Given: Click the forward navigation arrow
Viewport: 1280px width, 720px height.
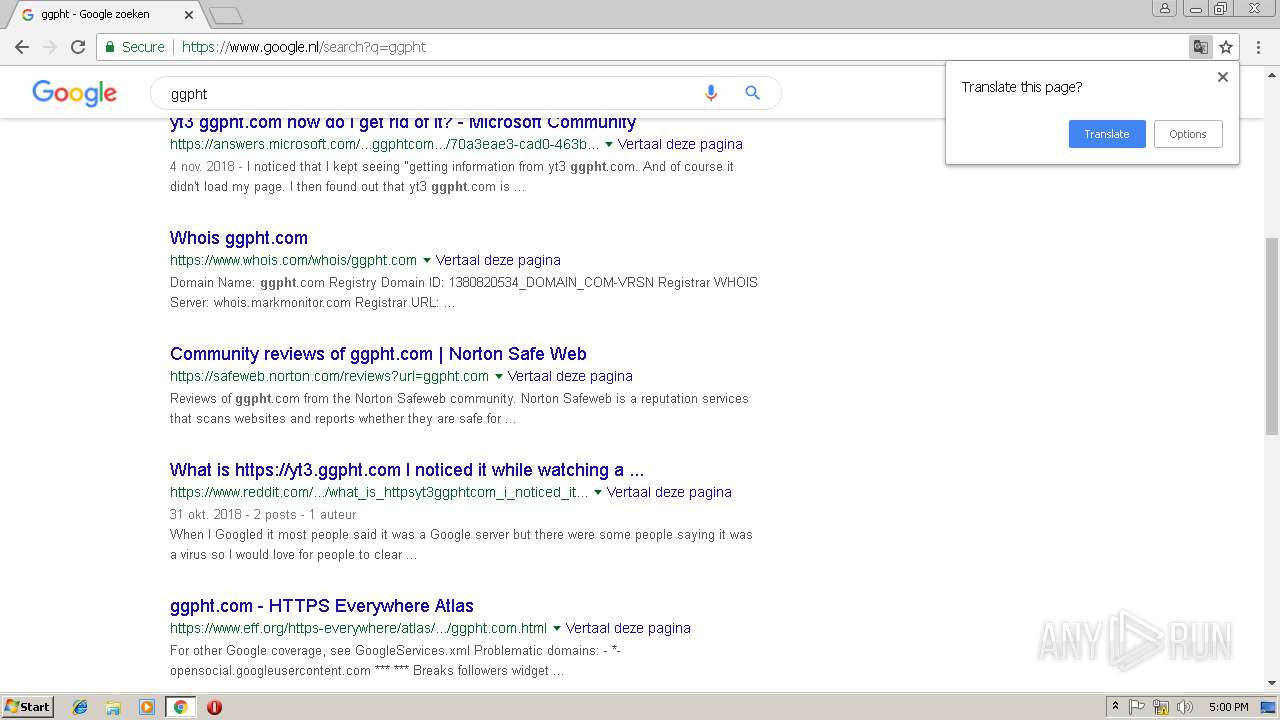Looking at the screenshot, I should tap(50, 47).
